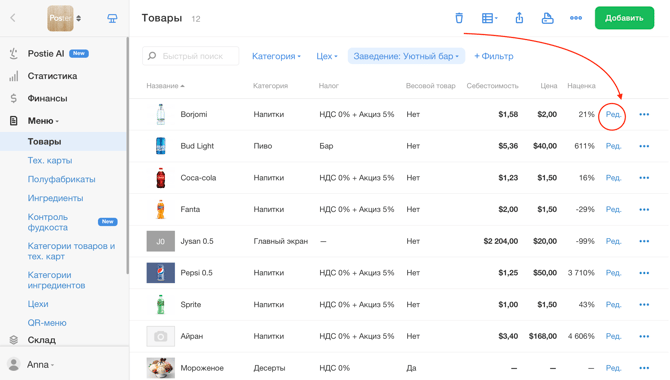Click Ред. for Bud Light
670x380 pixels.
pos(613,146)
